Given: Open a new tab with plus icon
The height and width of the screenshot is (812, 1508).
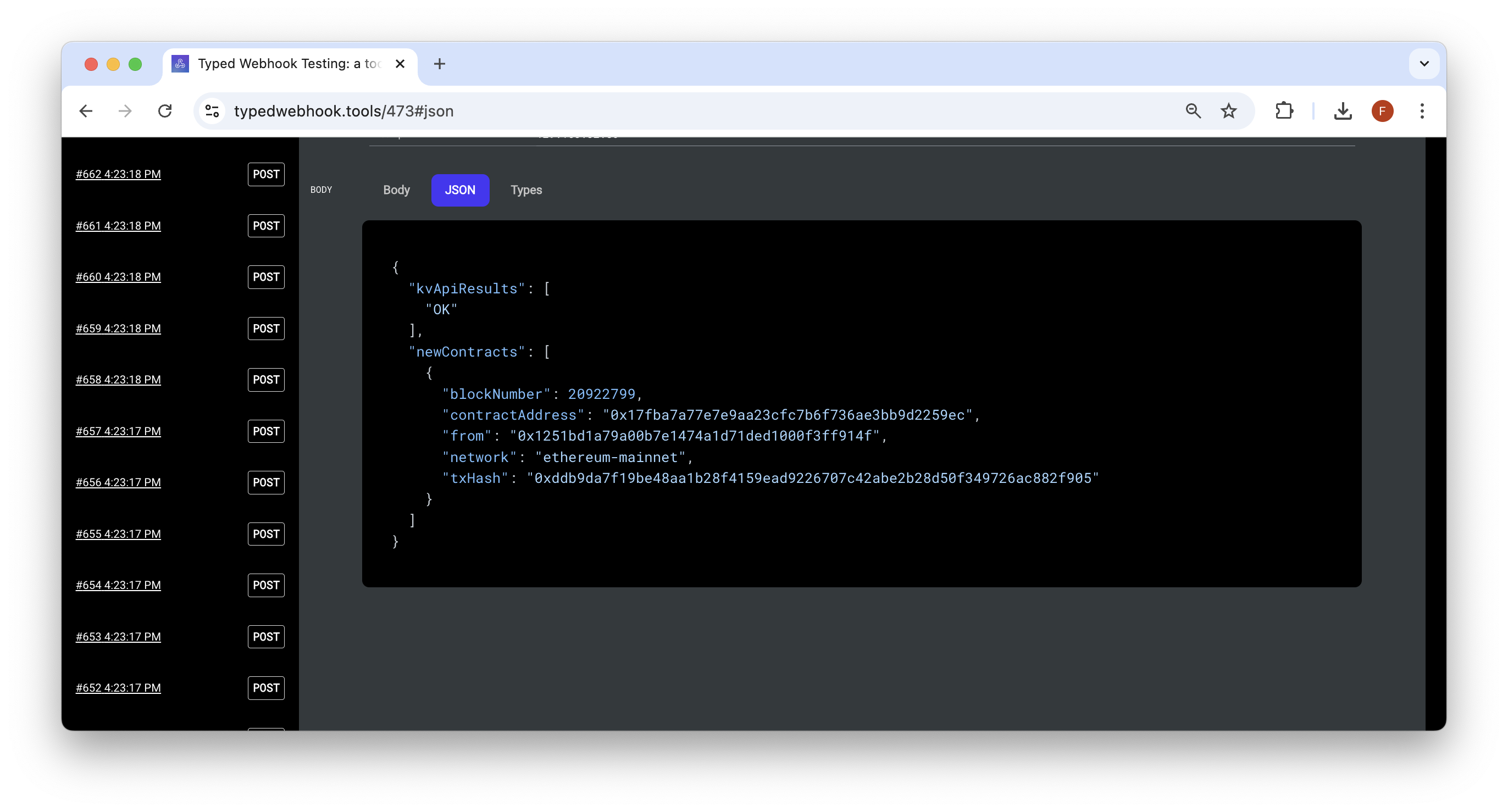Looking at the screenshot, I should click(440, 64).
